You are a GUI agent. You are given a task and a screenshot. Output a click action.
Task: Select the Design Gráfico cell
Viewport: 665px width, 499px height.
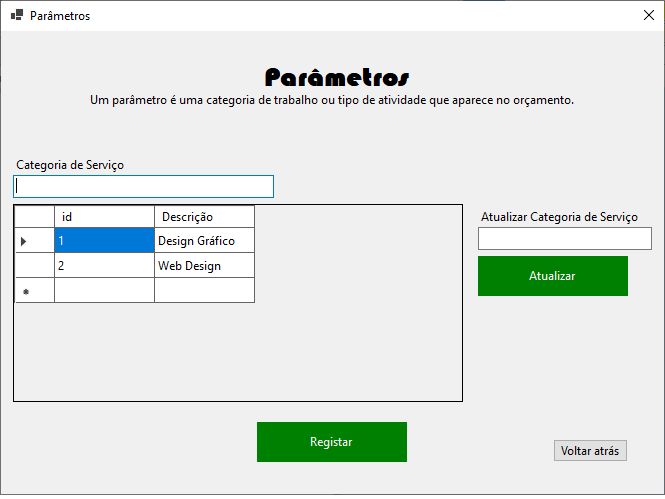tap(204, 241)
